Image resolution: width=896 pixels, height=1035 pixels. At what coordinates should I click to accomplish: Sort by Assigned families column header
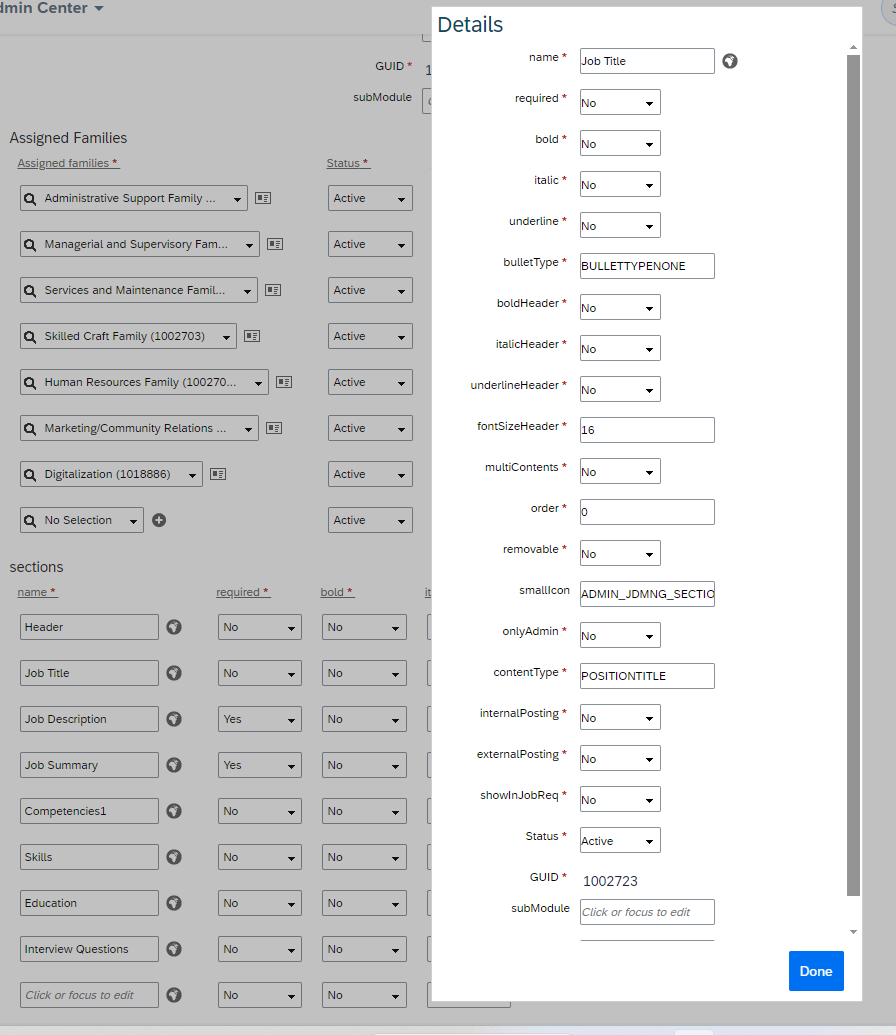pos(68,163)
